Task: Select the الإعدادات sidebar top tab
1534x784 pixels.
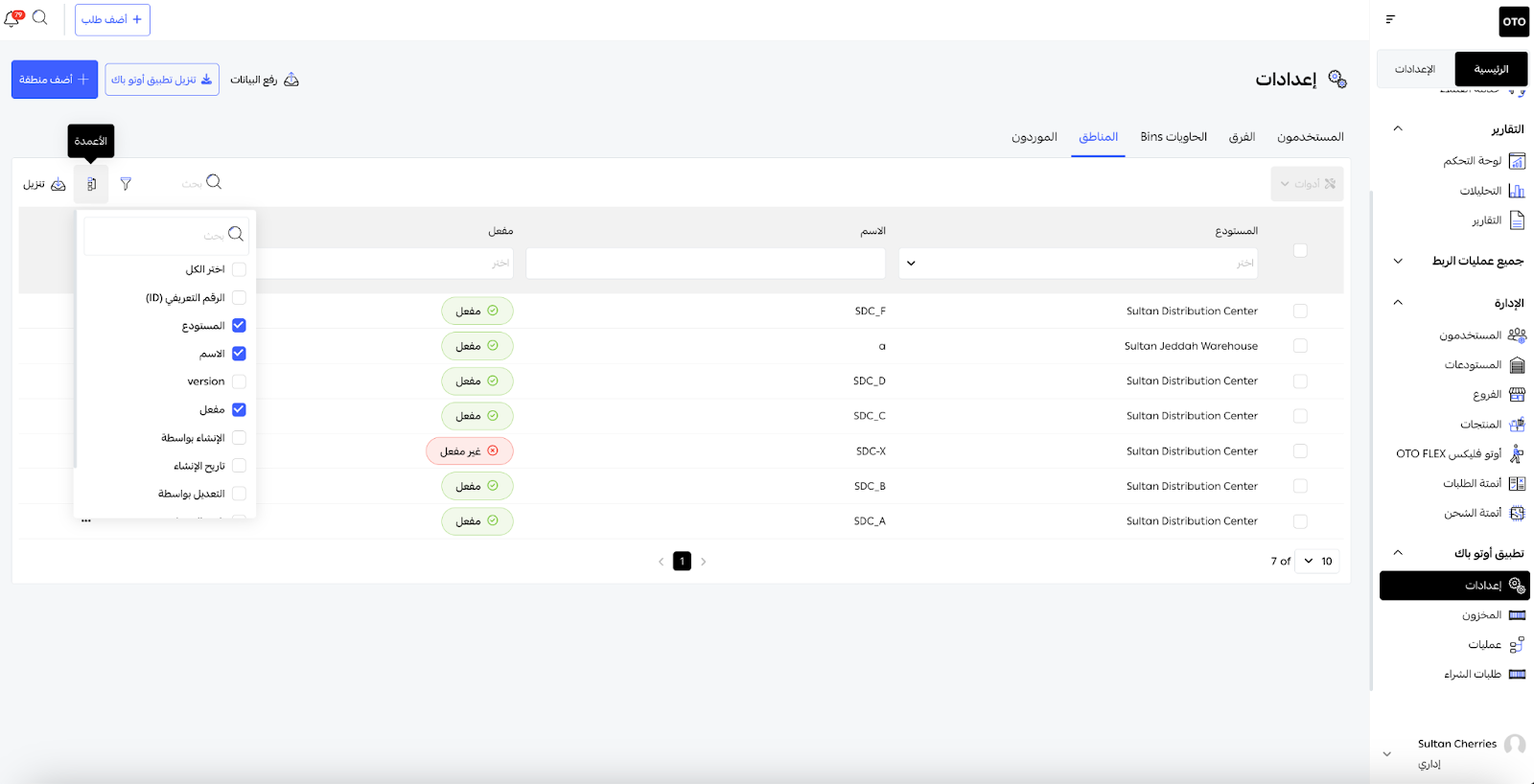Action: click(1415, 69)
